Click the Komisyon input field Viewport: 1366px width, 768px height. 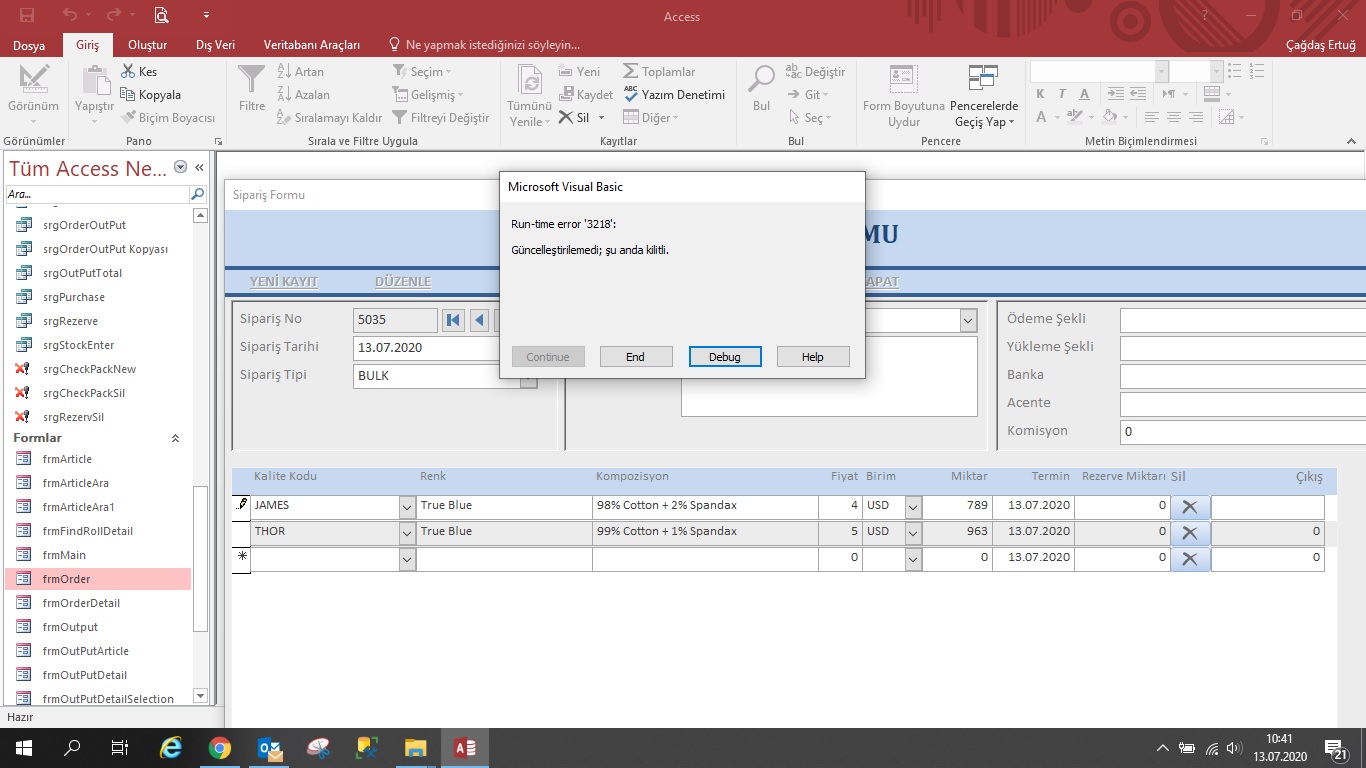pyautogui.click(x=1240, y=432)
